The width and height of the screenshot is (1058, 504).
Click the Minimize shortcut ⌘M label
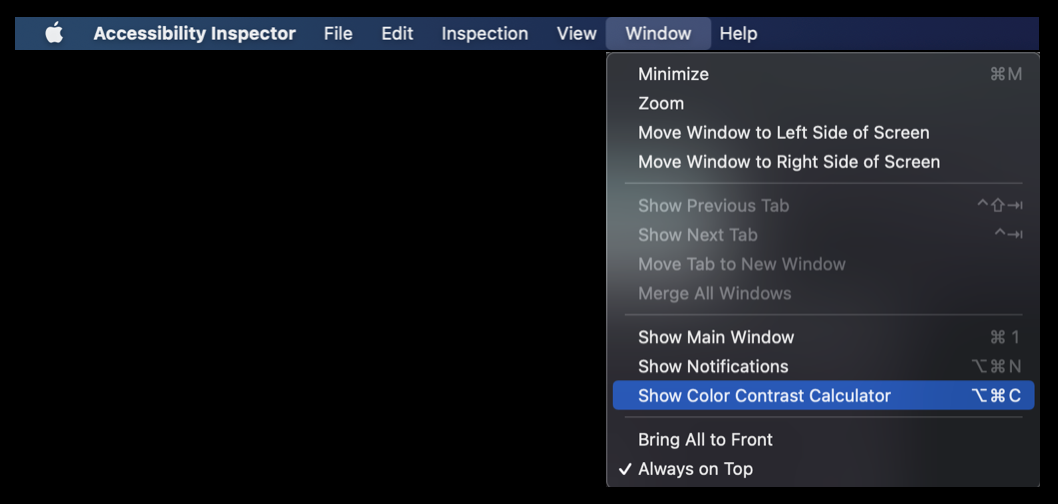[1005, 74]
